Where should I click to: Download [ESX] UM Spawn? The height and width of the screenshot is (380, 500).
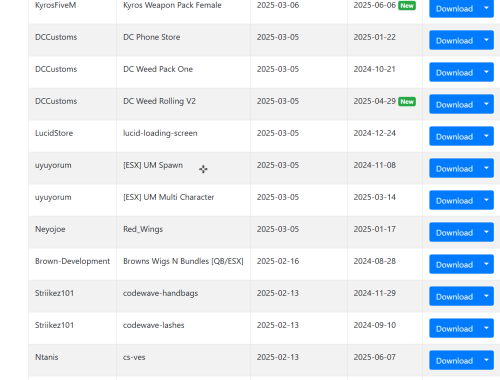[454, 168]
